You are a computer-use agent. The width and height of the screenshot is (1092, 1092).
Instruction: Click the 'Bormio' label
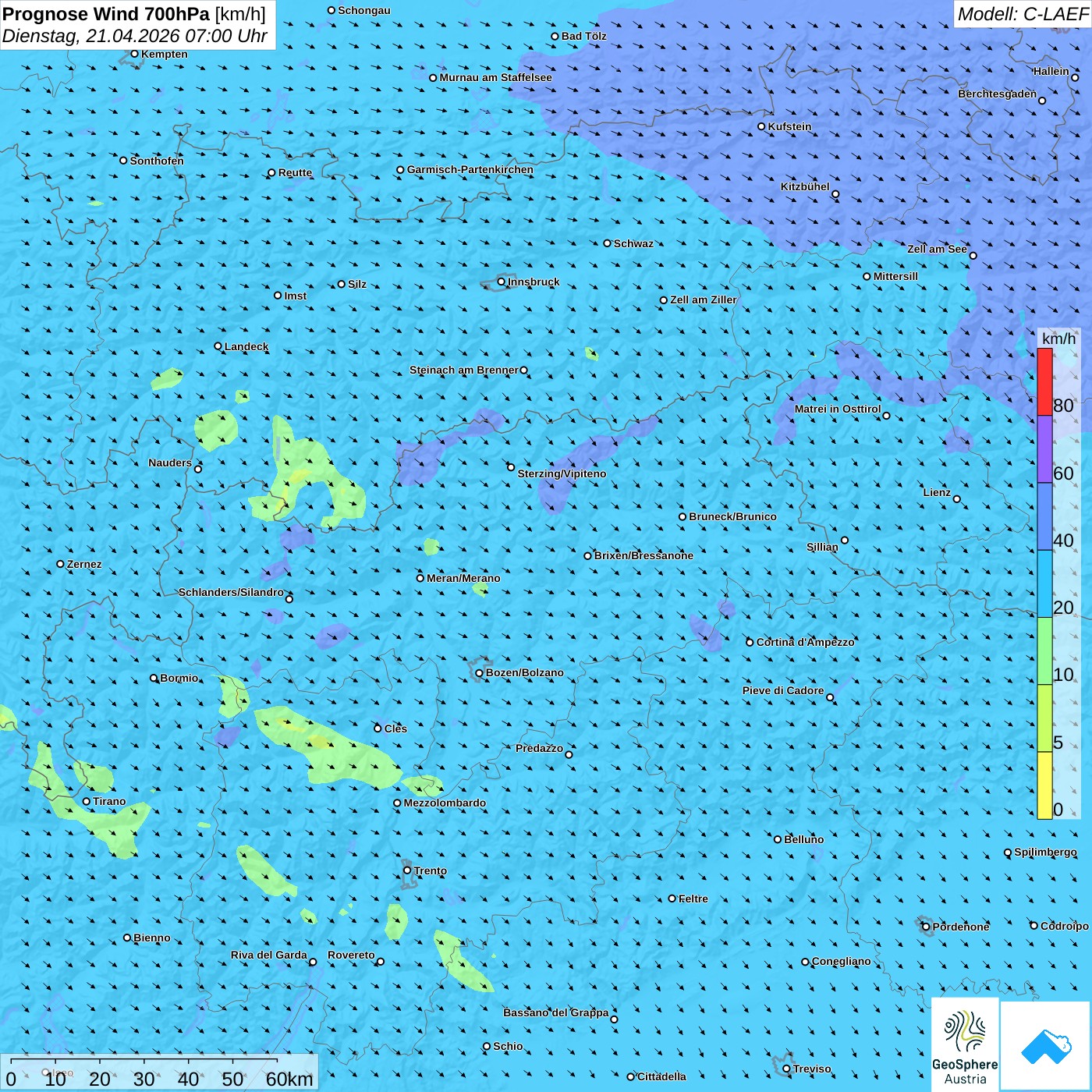179,678
